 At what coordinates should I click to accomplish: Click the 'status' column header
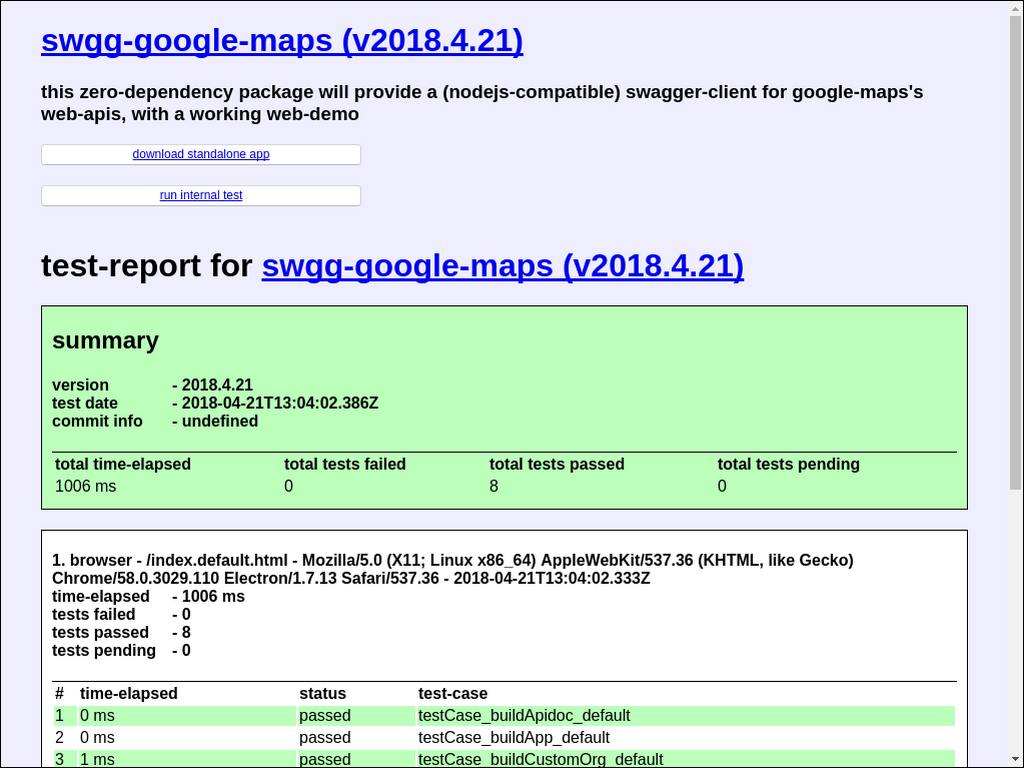tap(323, 694)
